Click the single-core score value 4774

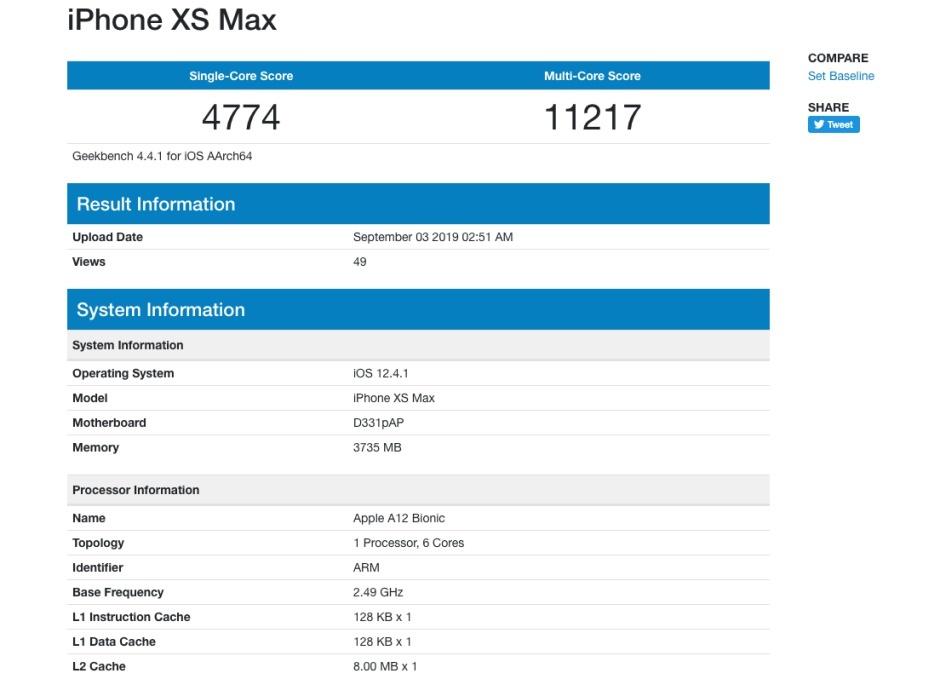pos(241,118)
